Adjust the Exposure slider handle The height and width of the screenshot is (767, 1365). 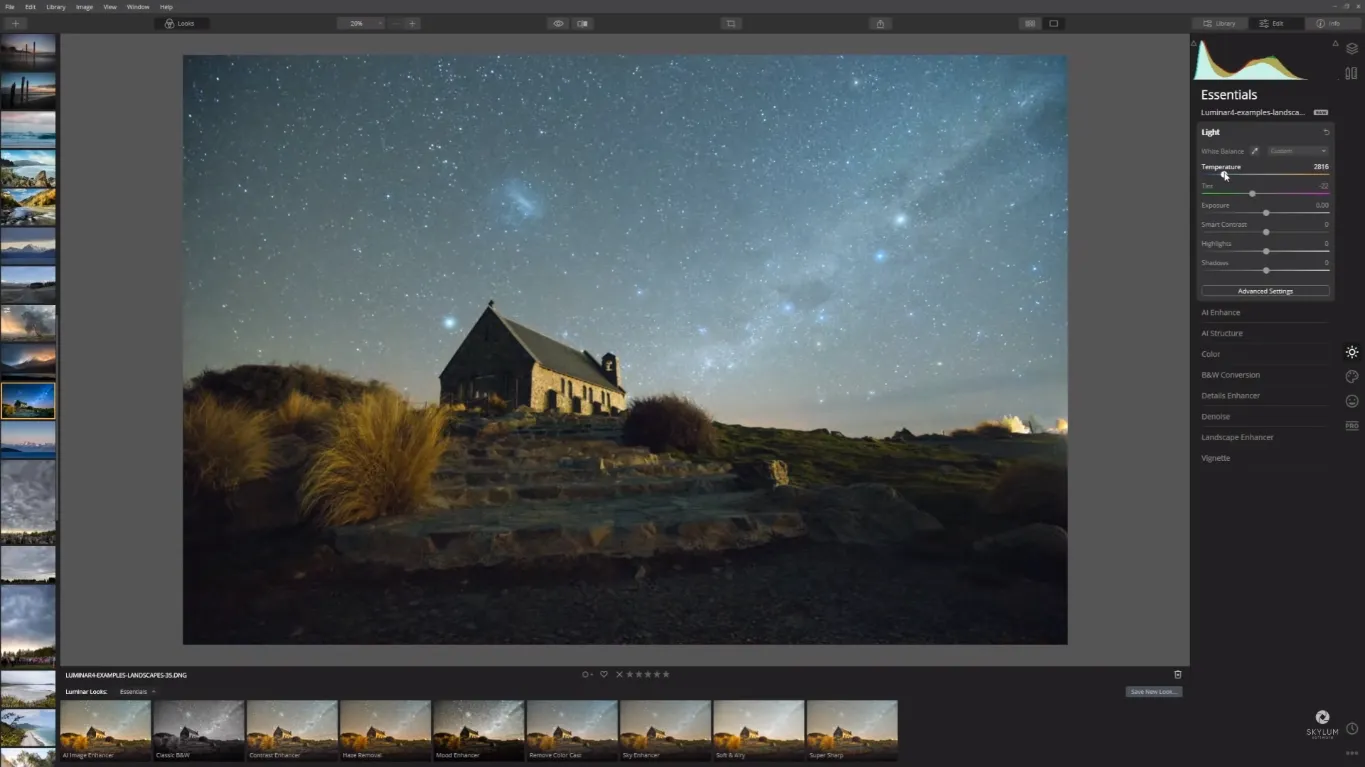(x=1266, y=213)
